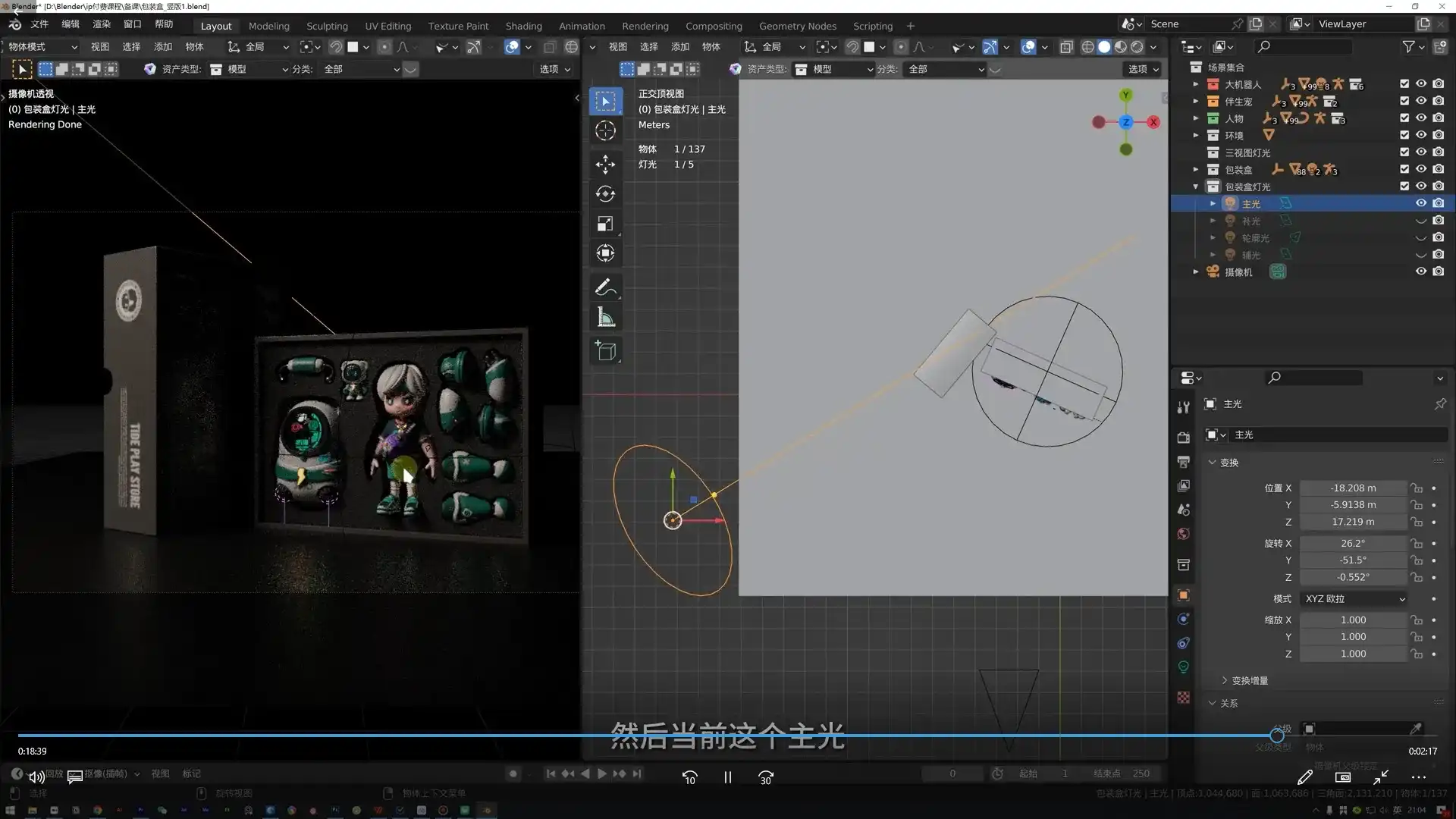This screenshot has width=1456, height=819.
Task: Open the XYZ 欧拉 rotation mode dropdown
Action: point(1352,599)
